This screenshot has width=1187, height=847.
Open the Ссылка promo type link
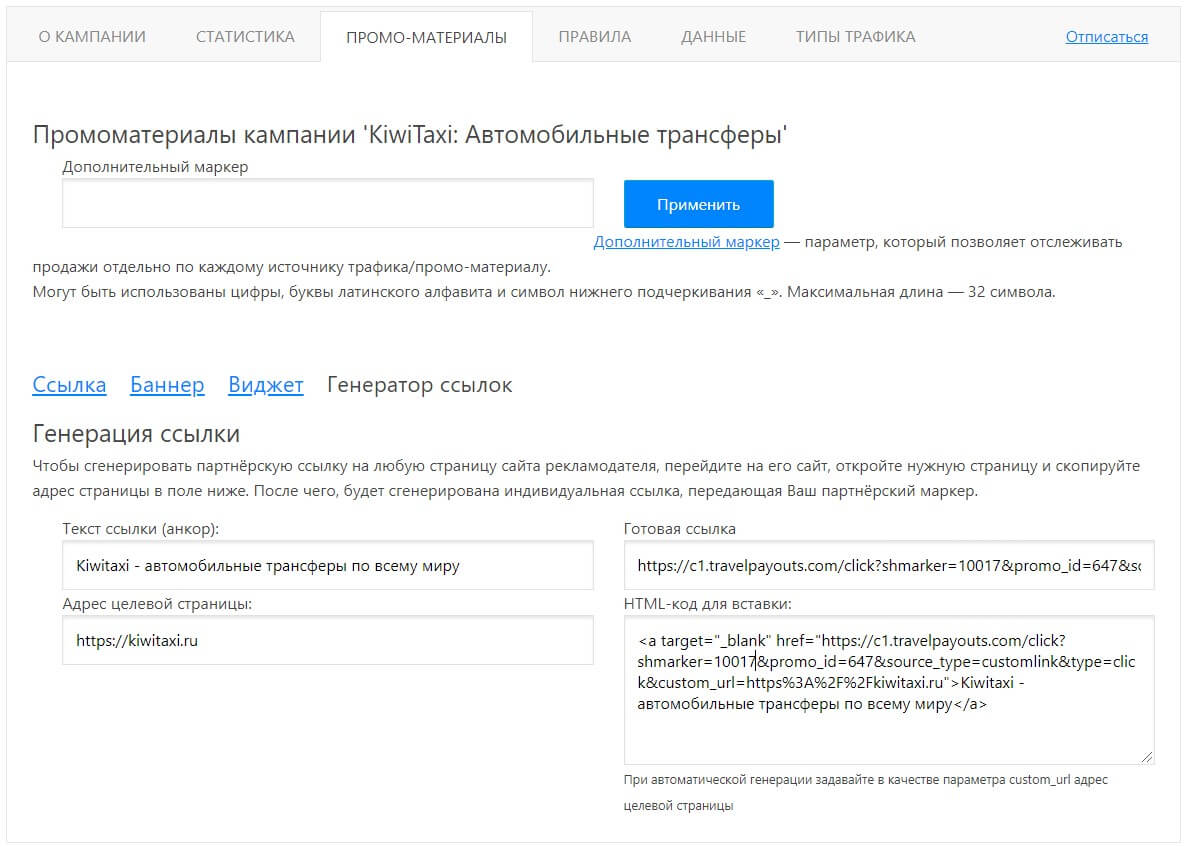(x=69, y=385)
